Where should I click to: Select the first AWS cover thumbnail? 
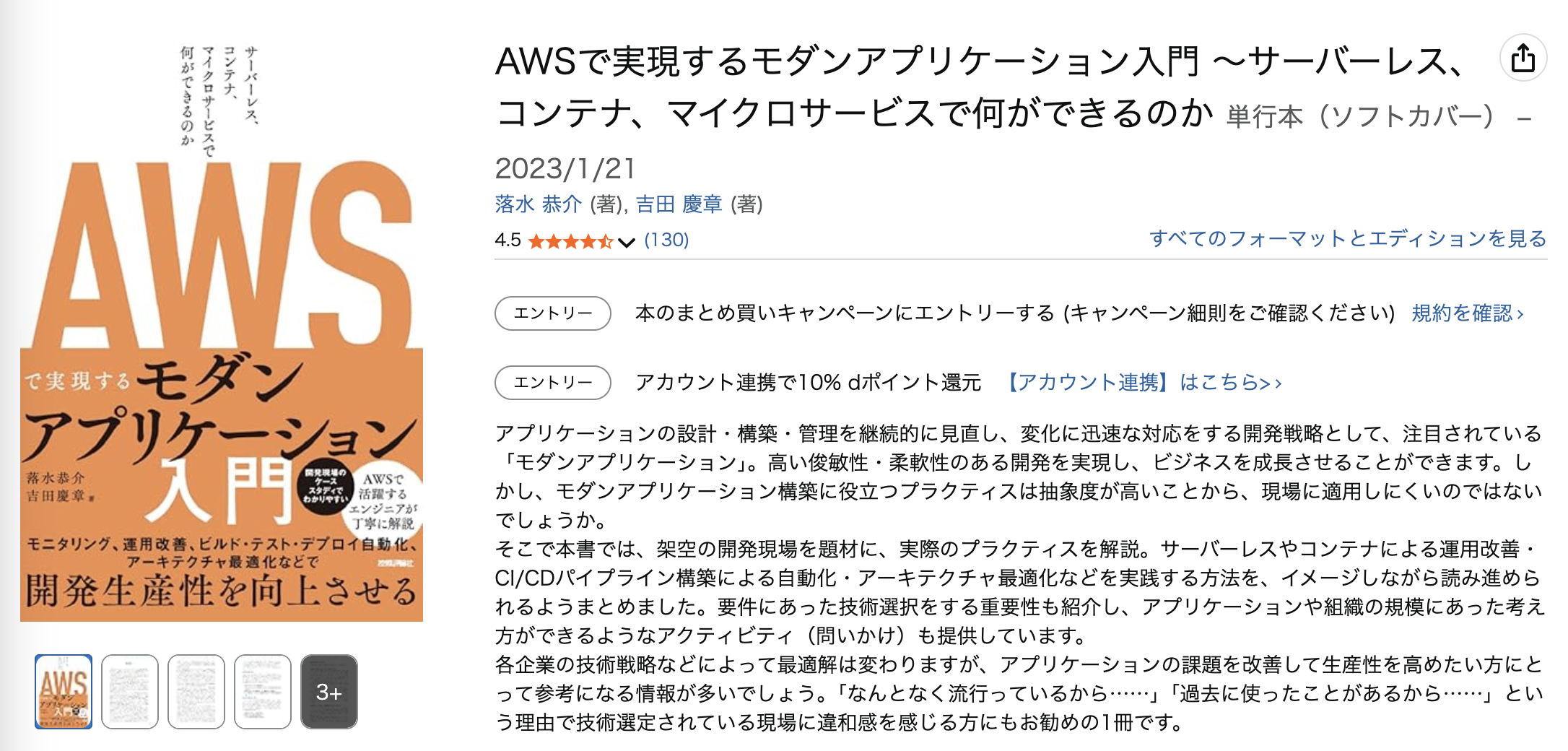(64, 691)
